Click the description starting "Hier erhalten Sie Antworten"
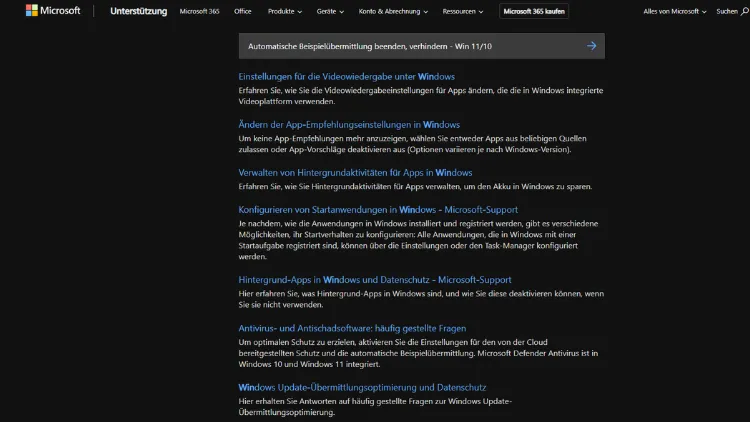Screen dimensions: 750x422 pos(375,407)
